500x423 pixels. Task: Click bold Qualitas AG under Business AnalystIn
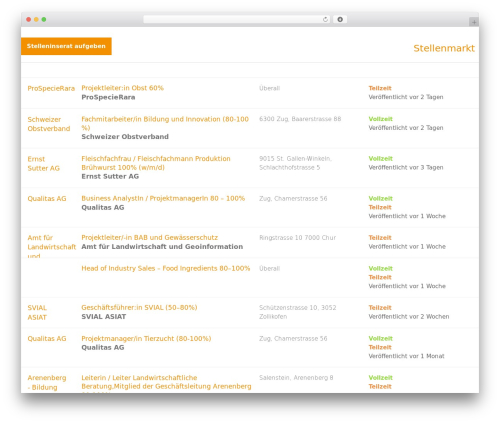click(x=103, y=207)
